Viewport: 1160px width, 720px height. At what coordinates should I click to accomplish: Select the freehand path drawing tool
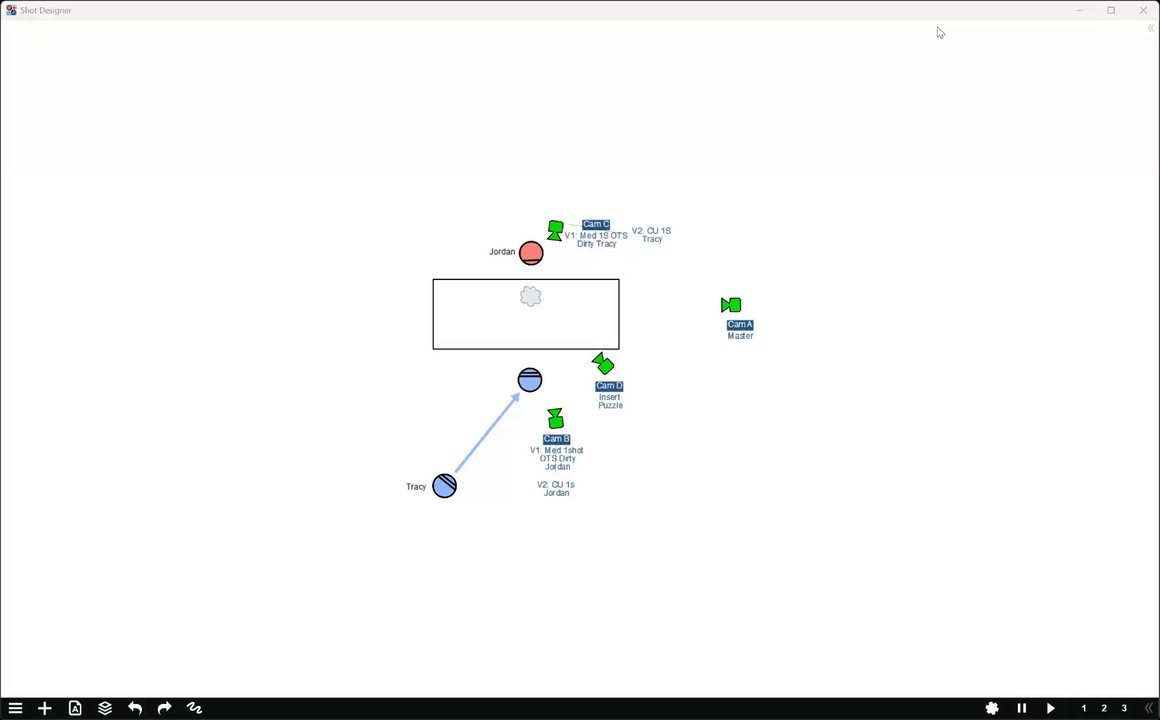pos(195,708)
